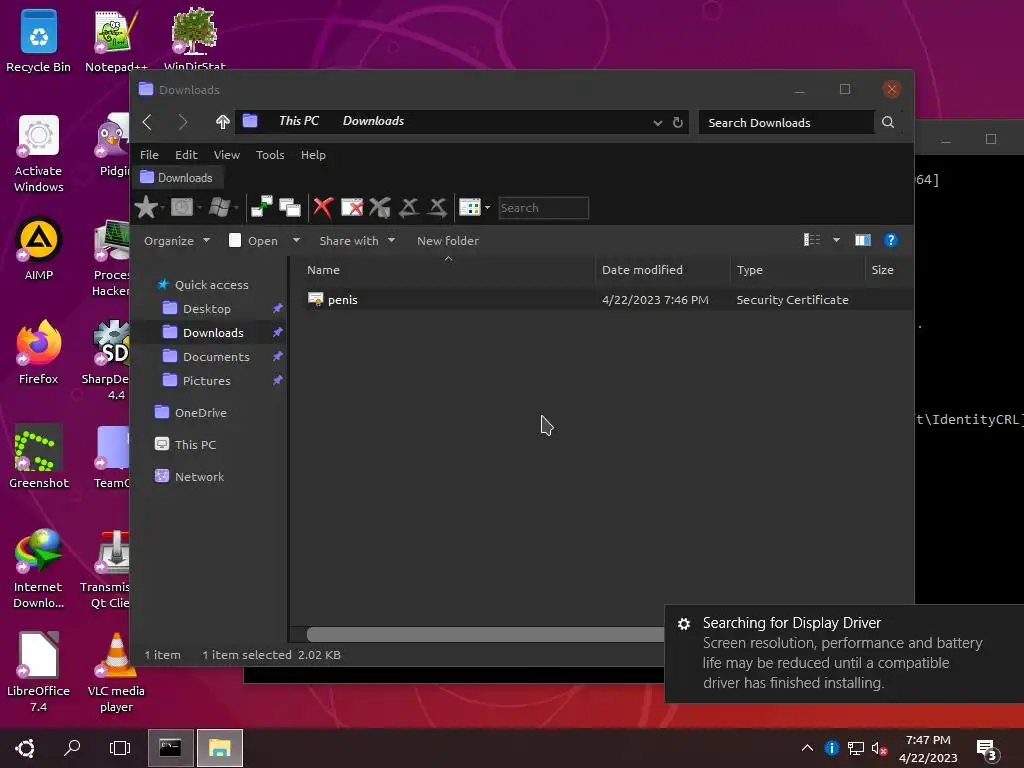Image resolution: width=1024 pixels, height=768 pixels.
Task: Click the overlapping windows clone toolbar icon
Action: 290,207
